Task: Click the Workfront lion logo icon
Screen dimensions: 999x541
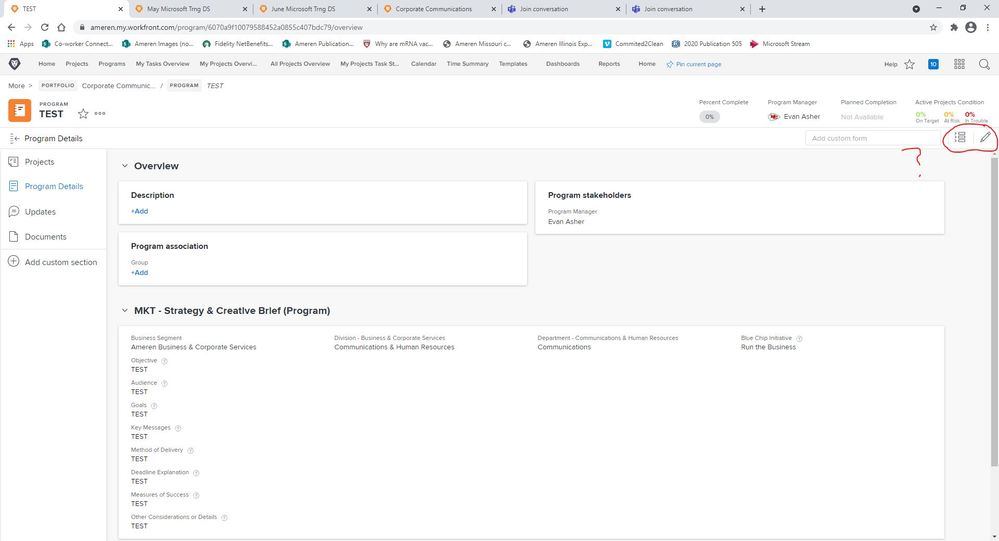Action: tap(14, 64)
